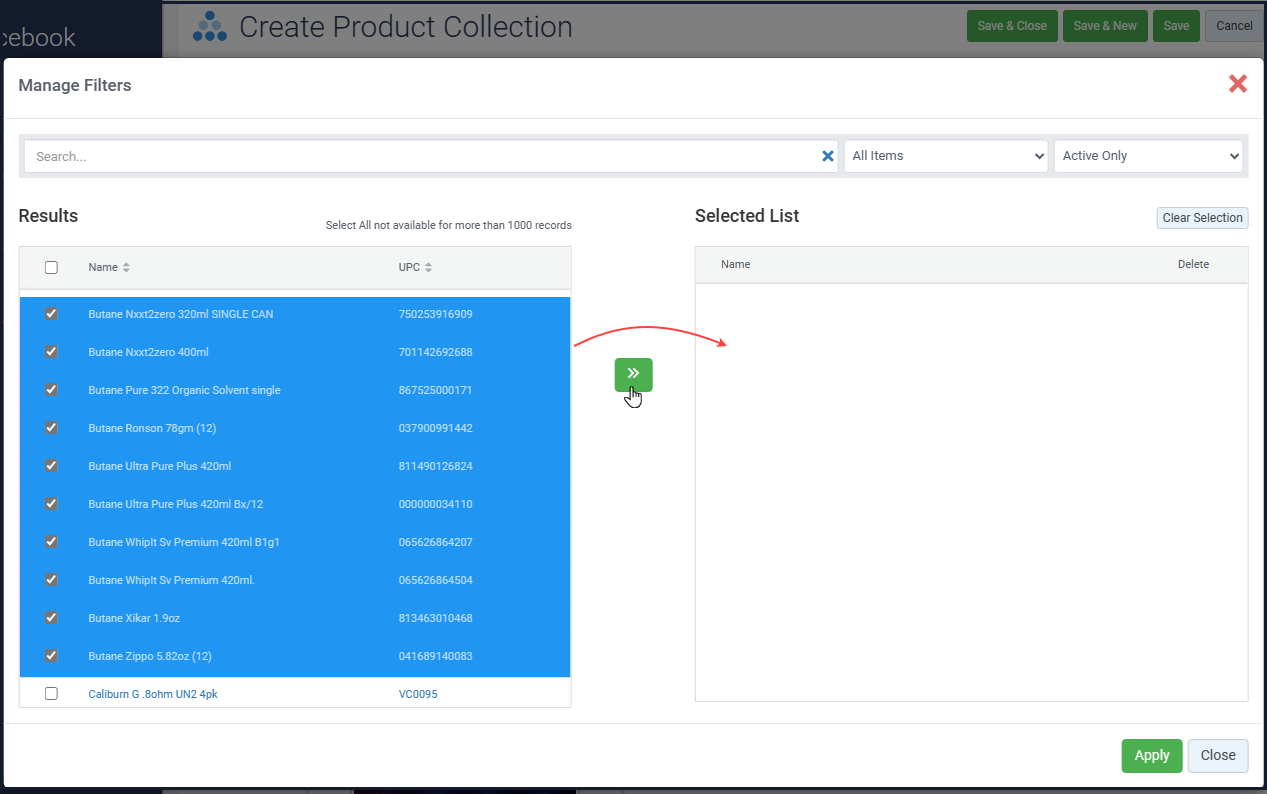The width and height of the screenshot is (1267, 794).
Task: Click UPC 000000034110 cell
Action: pyautogui.click(x=435, y=504)
